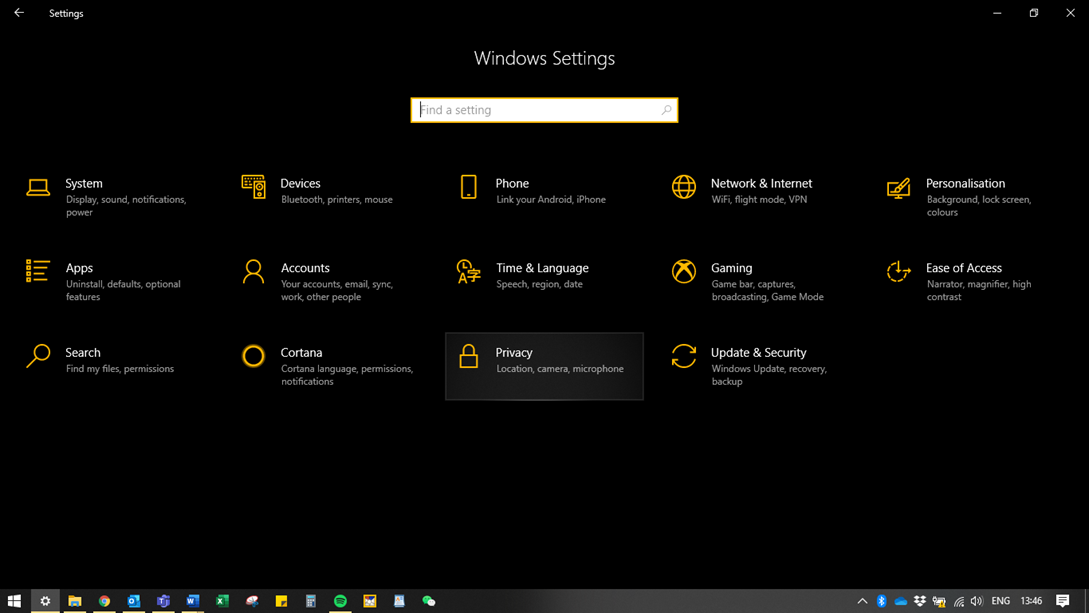Image resolution: width=1089 pixels, height=613 pixels.
Task: Select the Privacy settings tile
Action: point(544,366)
